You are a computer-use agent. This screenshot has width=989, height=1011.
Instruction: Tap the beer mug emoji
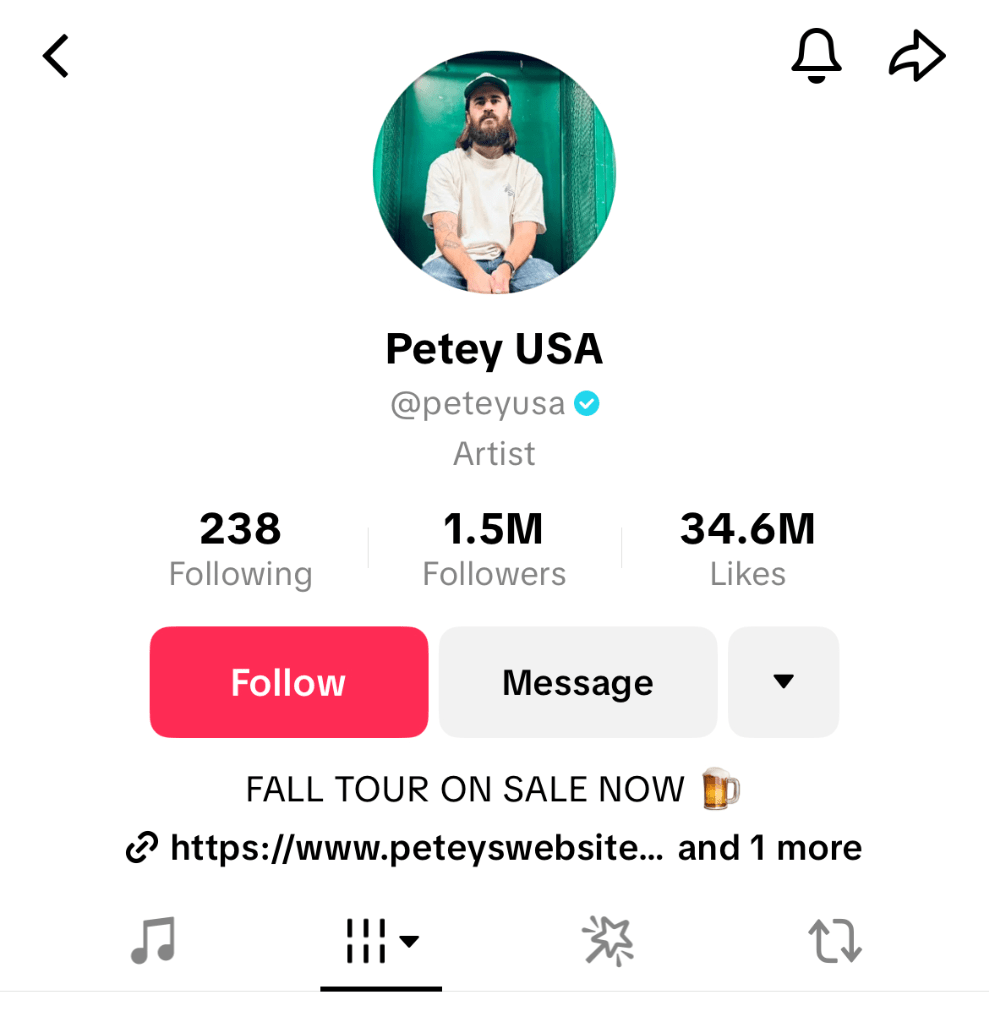[720, 789]
